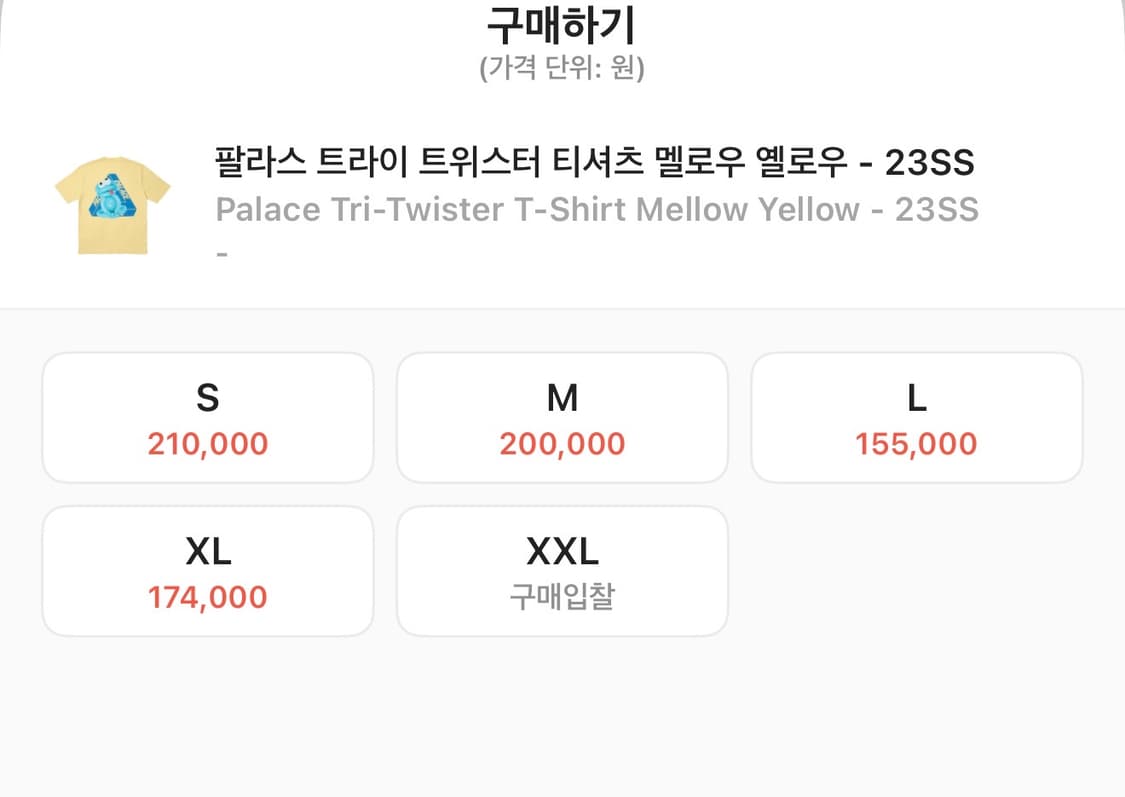This screenshot has width=1125, height=797.
Task: Select XXL to place a purchase bid
Action: click(x=562, y=570)
